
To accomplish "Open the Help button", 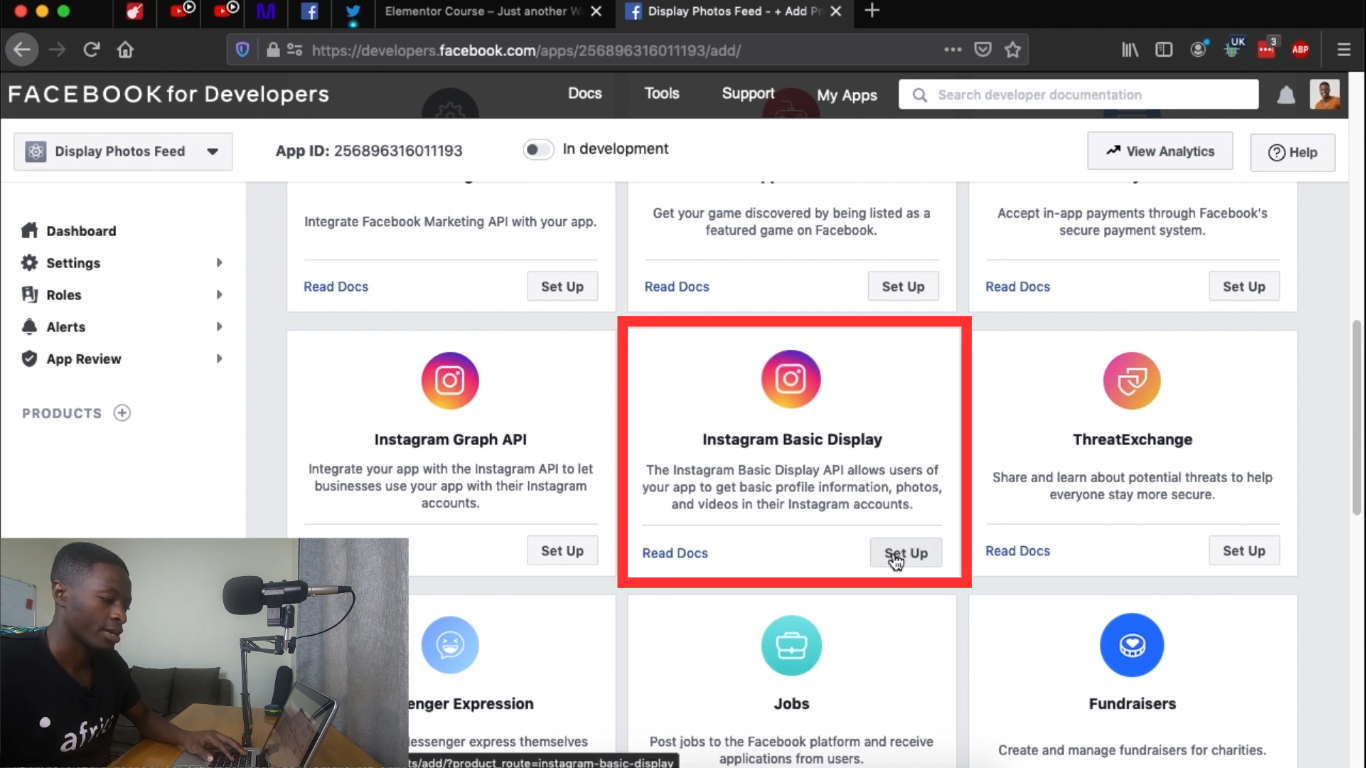I will coord(1293,152).
